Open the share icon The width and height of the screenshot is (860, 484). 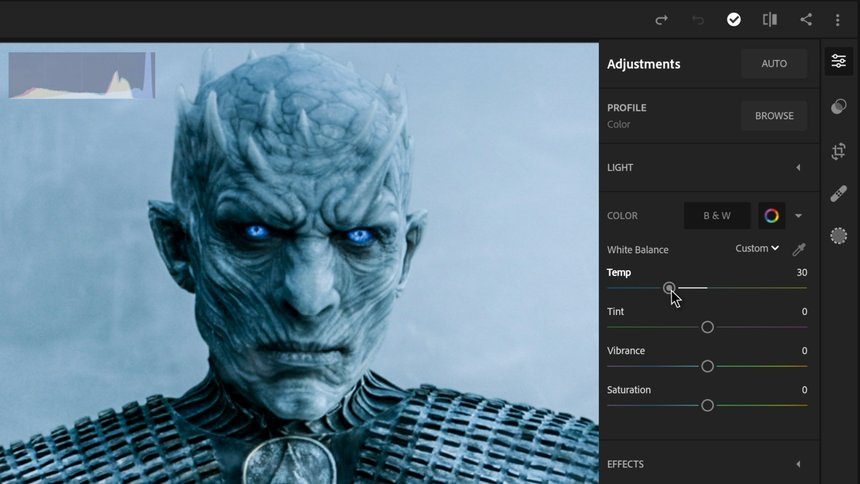pyautogui.click(x=806, y=20)
